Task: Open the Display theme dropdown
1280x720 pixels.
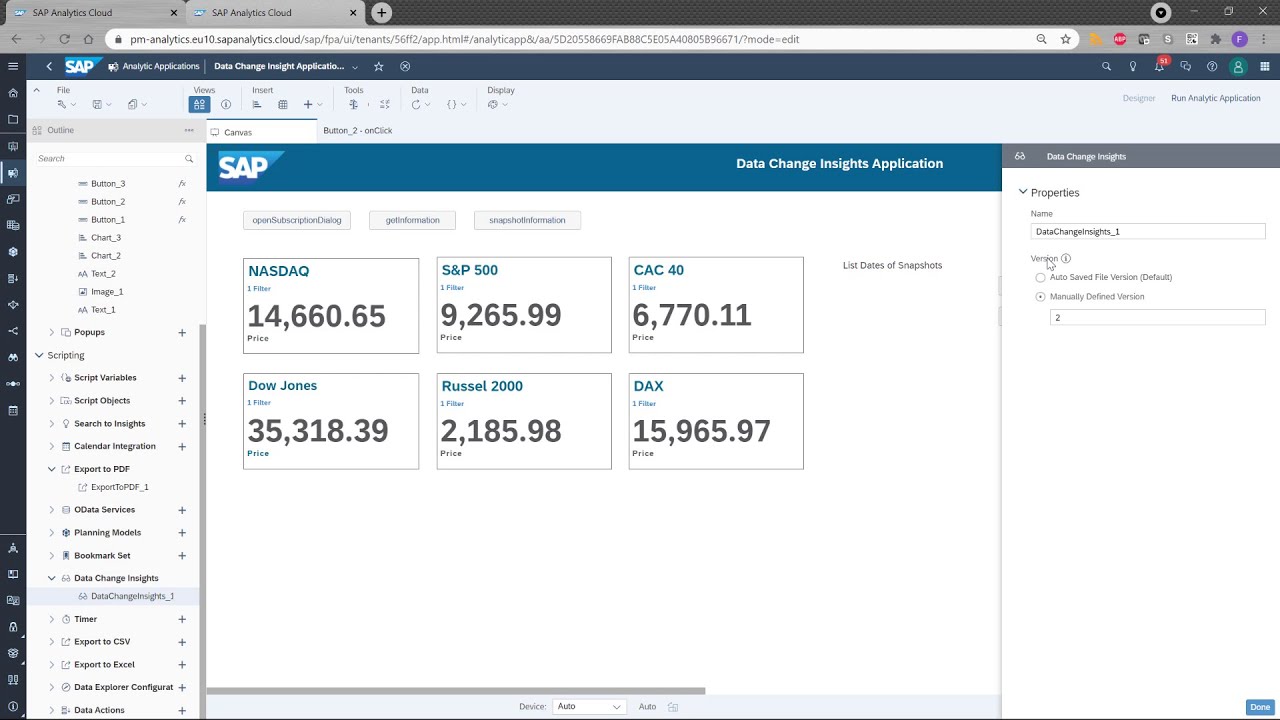Action: (x=499, y=104)
